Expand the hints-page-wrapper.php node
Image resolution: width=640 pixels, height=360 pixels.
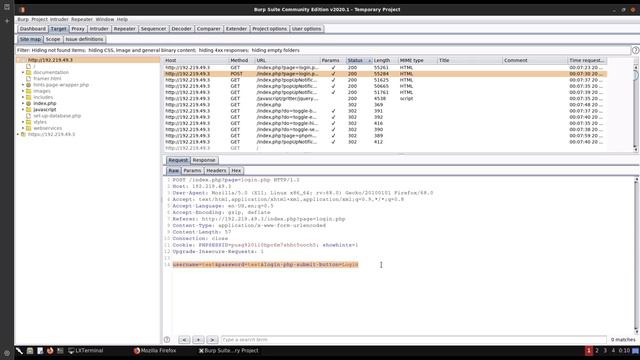click(x=23, y=85)
